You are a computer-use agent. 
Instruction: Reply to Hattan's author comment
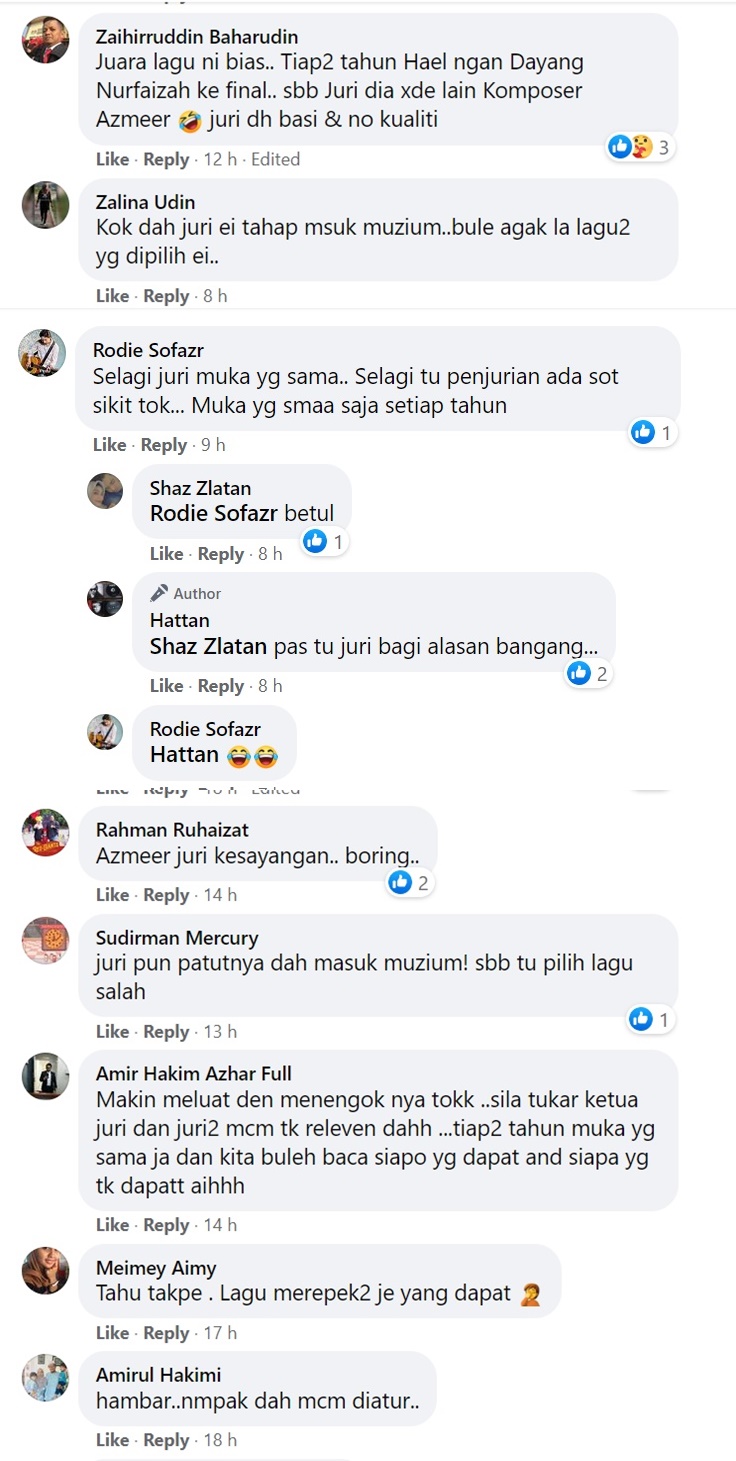click(x=221, y=686)
